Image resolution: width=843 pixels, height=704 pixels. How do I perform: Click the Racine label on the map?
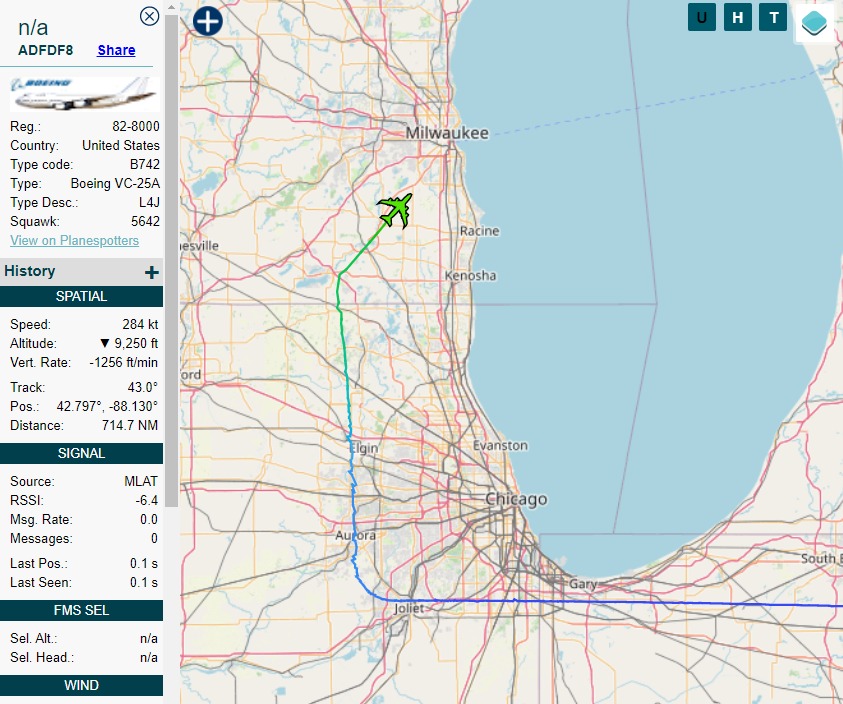480,231
